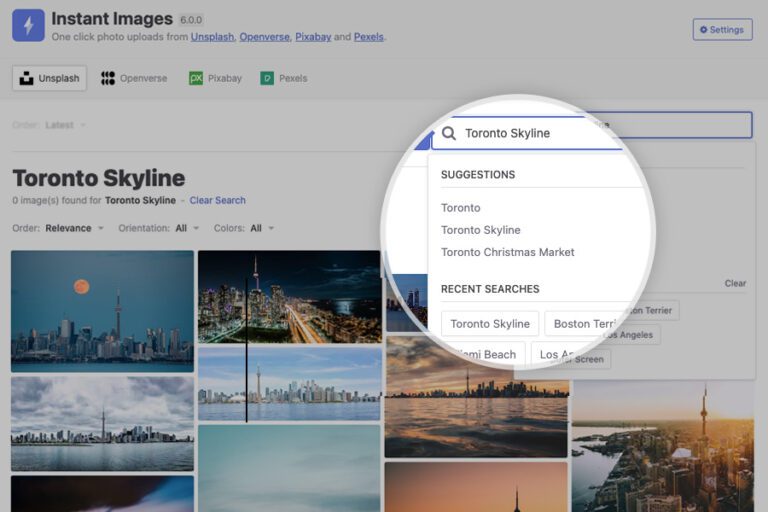
Task: Open the Settings button with gear
Action: [x=722, y=30]
